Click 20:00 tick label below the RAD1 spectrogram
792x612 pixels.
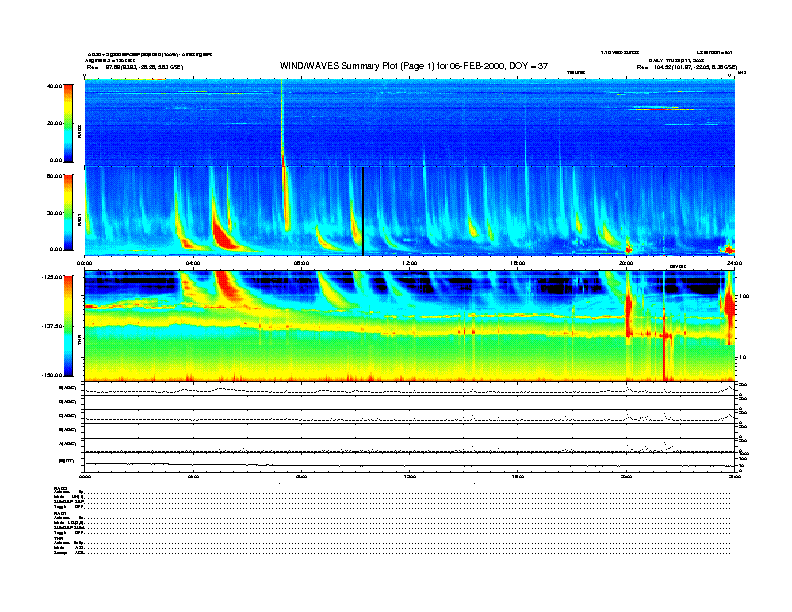click(x=626, y=263)
